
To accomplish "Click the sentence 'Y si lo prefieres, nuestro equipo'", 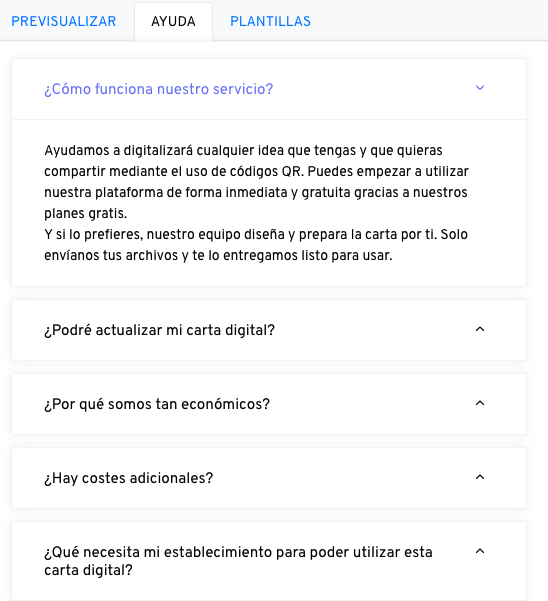I will pos(256,234).
